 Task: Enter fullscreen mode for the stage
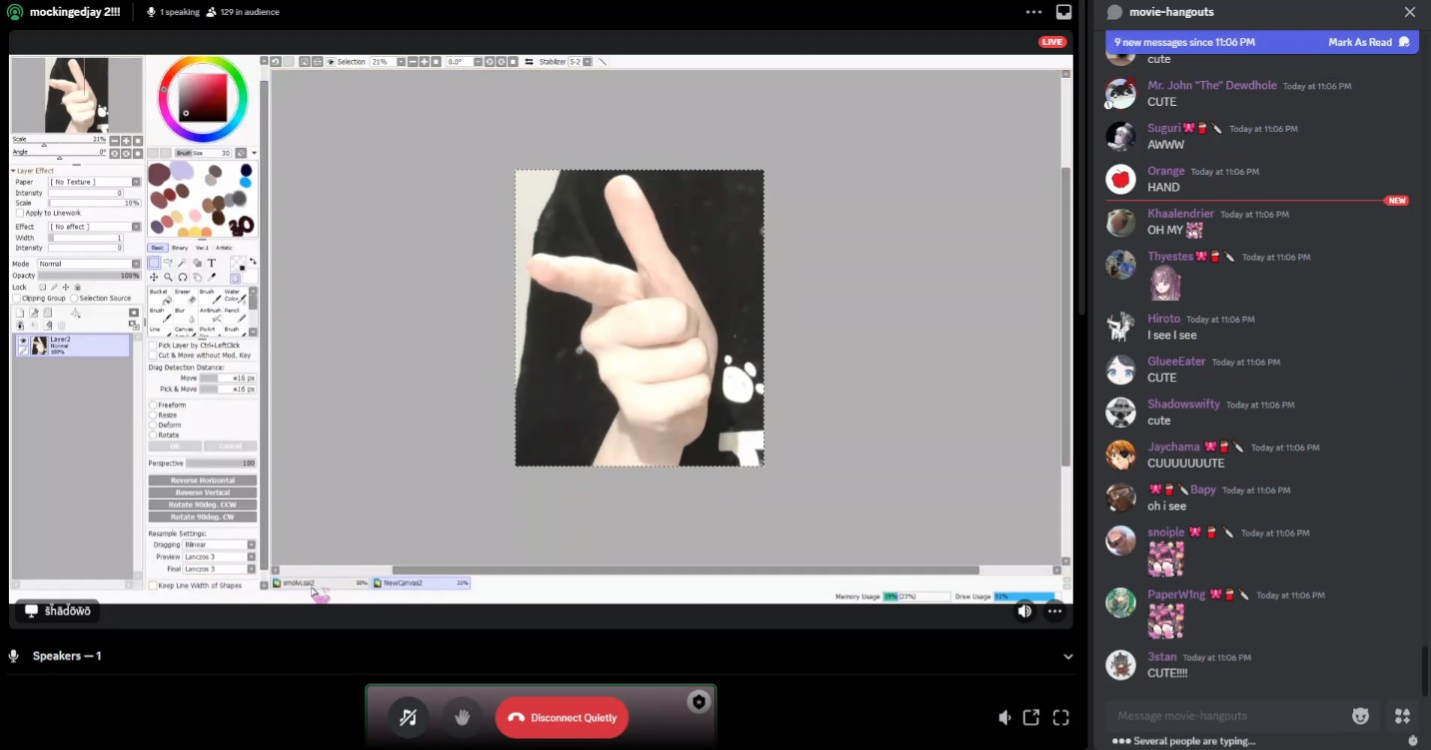point(1061,717)
